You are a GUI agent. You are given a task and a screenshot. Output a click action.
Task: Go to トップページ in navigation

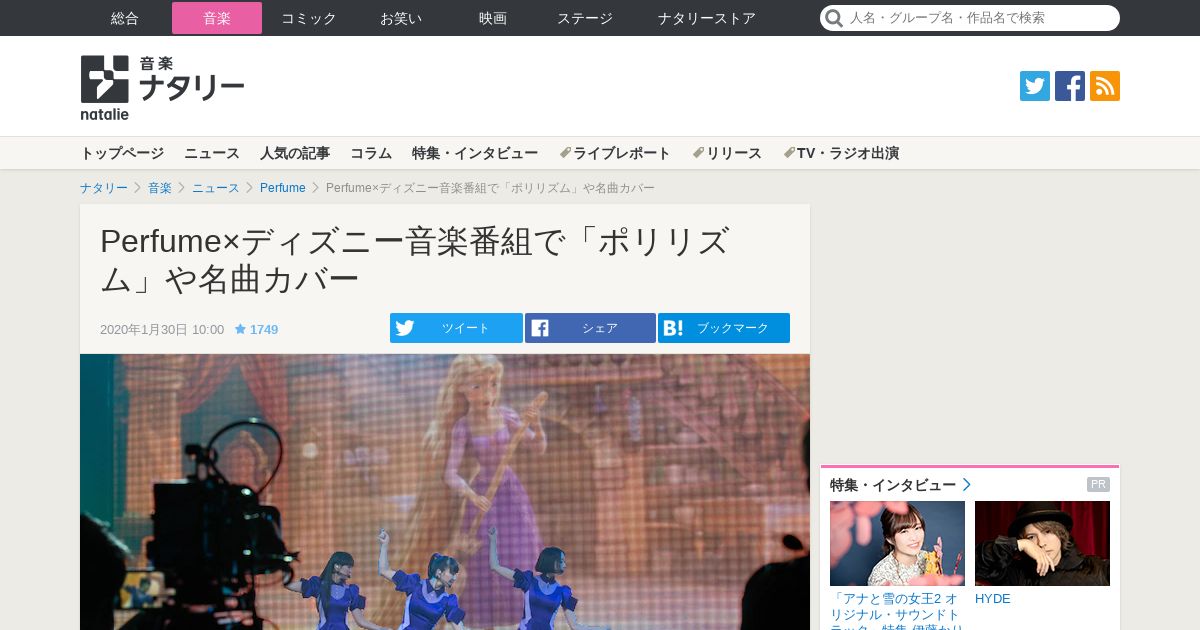pyautogui.click(x=122, y=153)
